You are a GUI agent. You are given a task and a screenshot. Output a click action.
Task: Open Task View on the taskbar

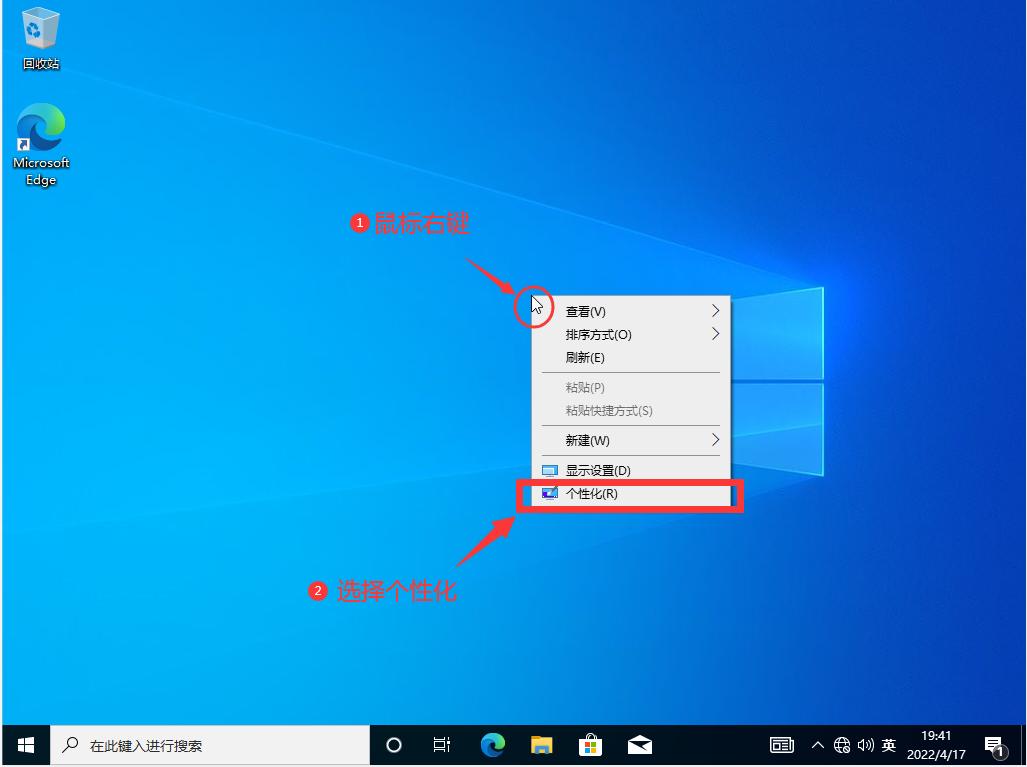[x=441, y=744]
